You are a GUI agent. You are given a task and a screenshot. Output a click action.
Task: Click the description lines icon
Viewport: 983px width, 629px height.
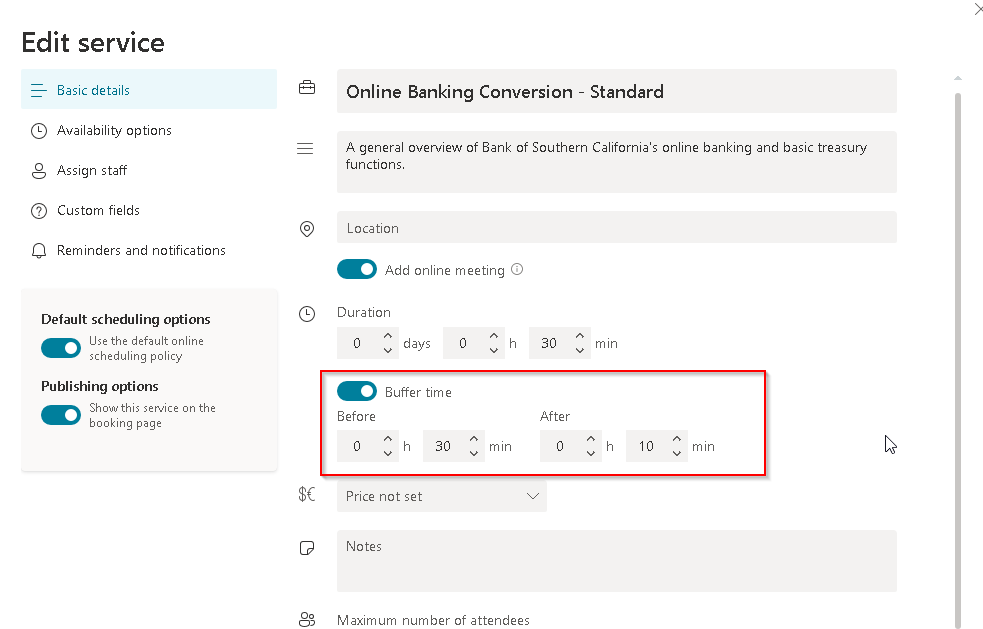[305, 149]
